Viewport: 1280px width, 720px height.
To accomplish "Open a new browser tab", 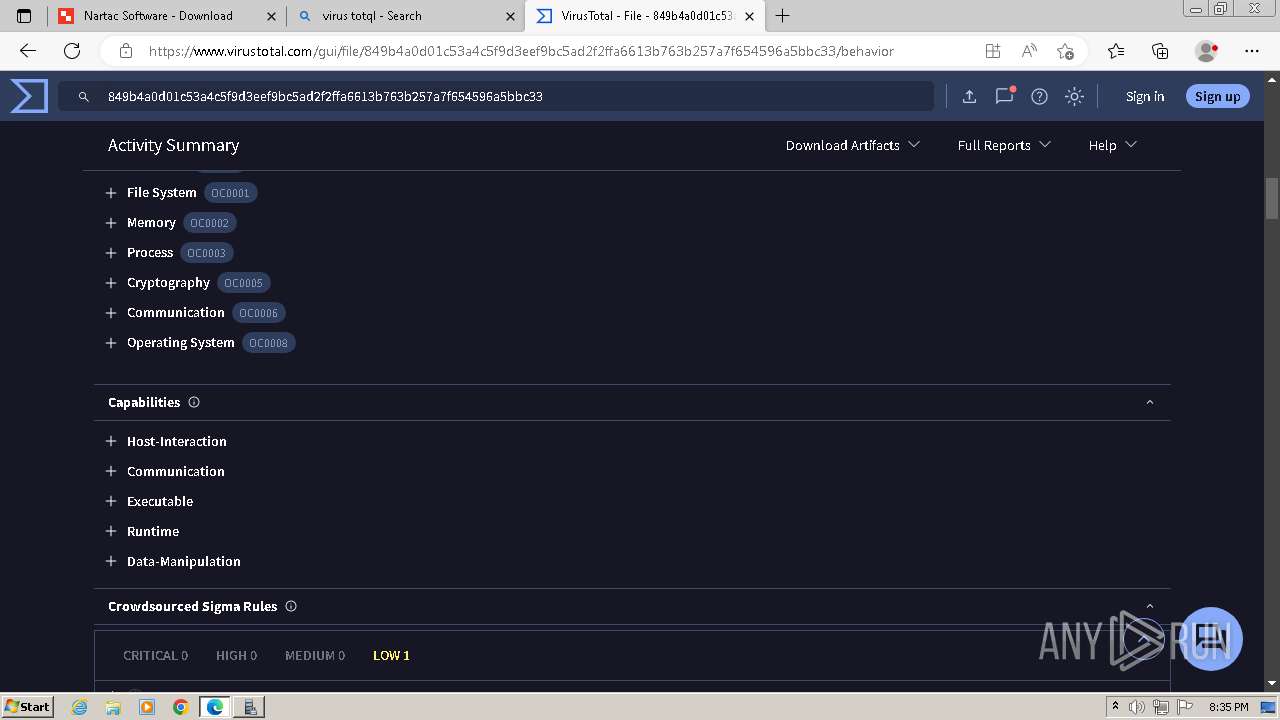I will (x=783, y=16).
